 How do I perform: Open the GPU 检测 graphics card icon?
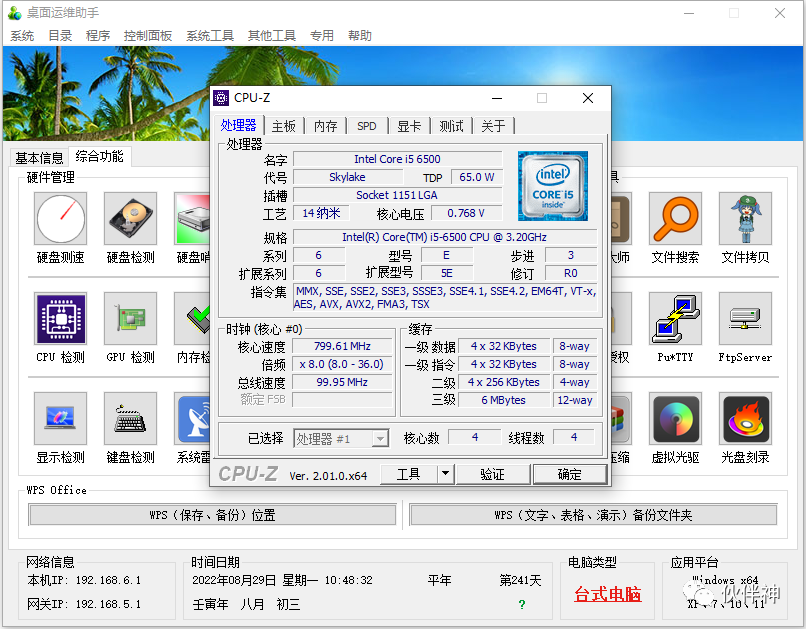130,319
